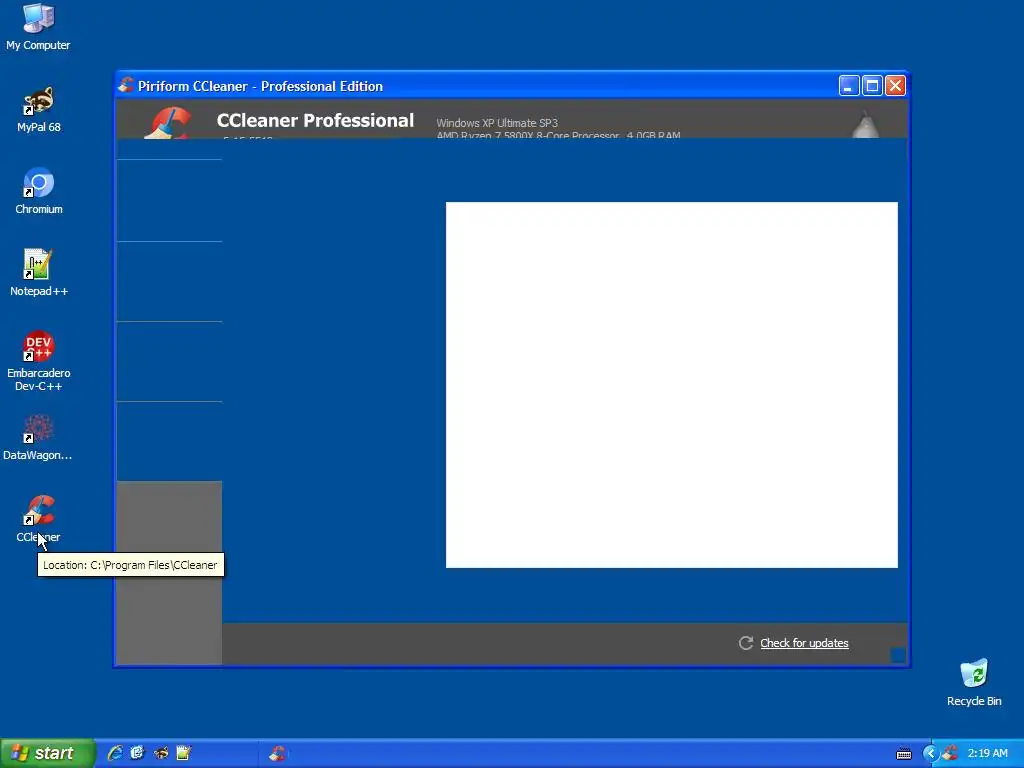Open the on-screen keyboard icon in taskbar
This screenshot has width=1024, height=768.
point(904,754)
